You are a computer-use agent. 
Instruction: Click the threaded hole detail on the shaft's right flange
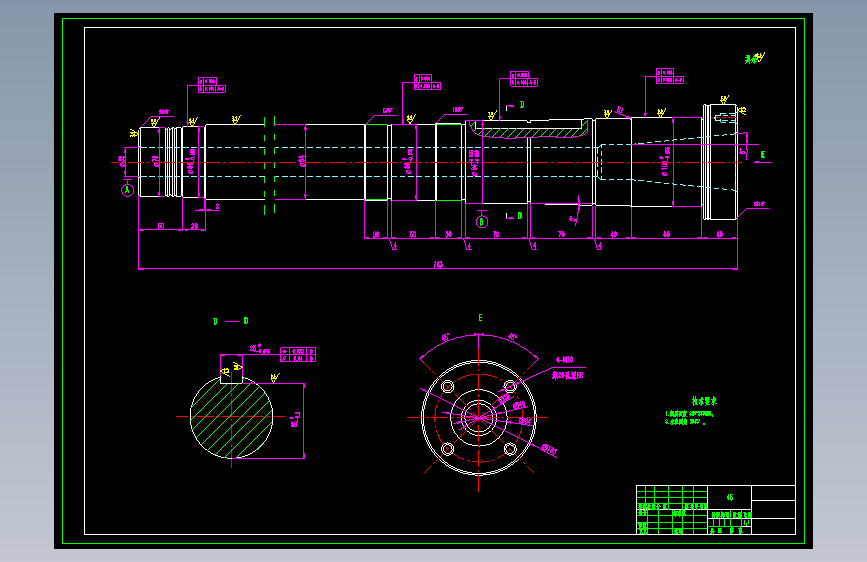(x=725, y=118)
